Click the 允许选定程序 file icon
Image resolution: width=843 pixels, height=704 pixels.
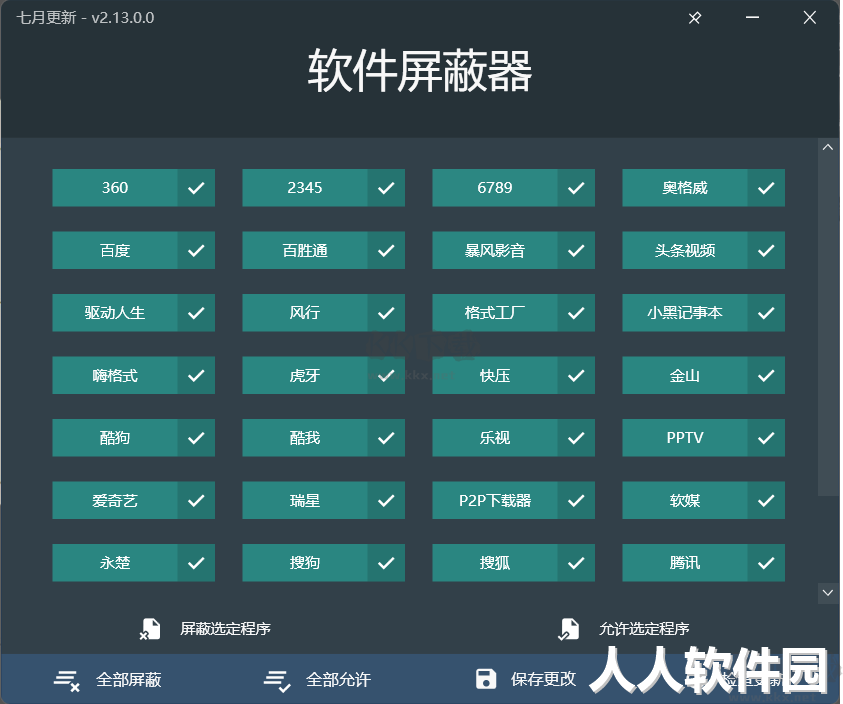pyautogui.click(x=568, y=629)
